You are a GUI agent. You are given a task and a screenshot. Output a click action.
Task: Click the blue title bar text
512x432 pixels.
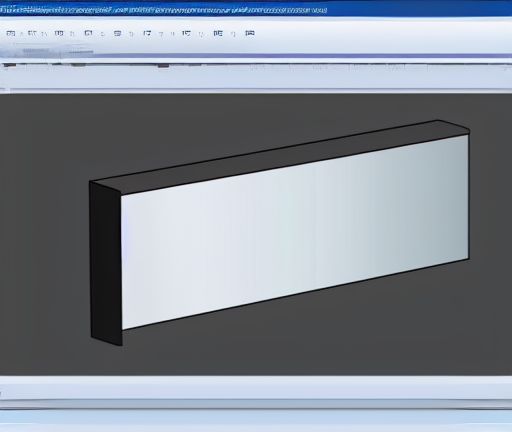pos(163,11)
